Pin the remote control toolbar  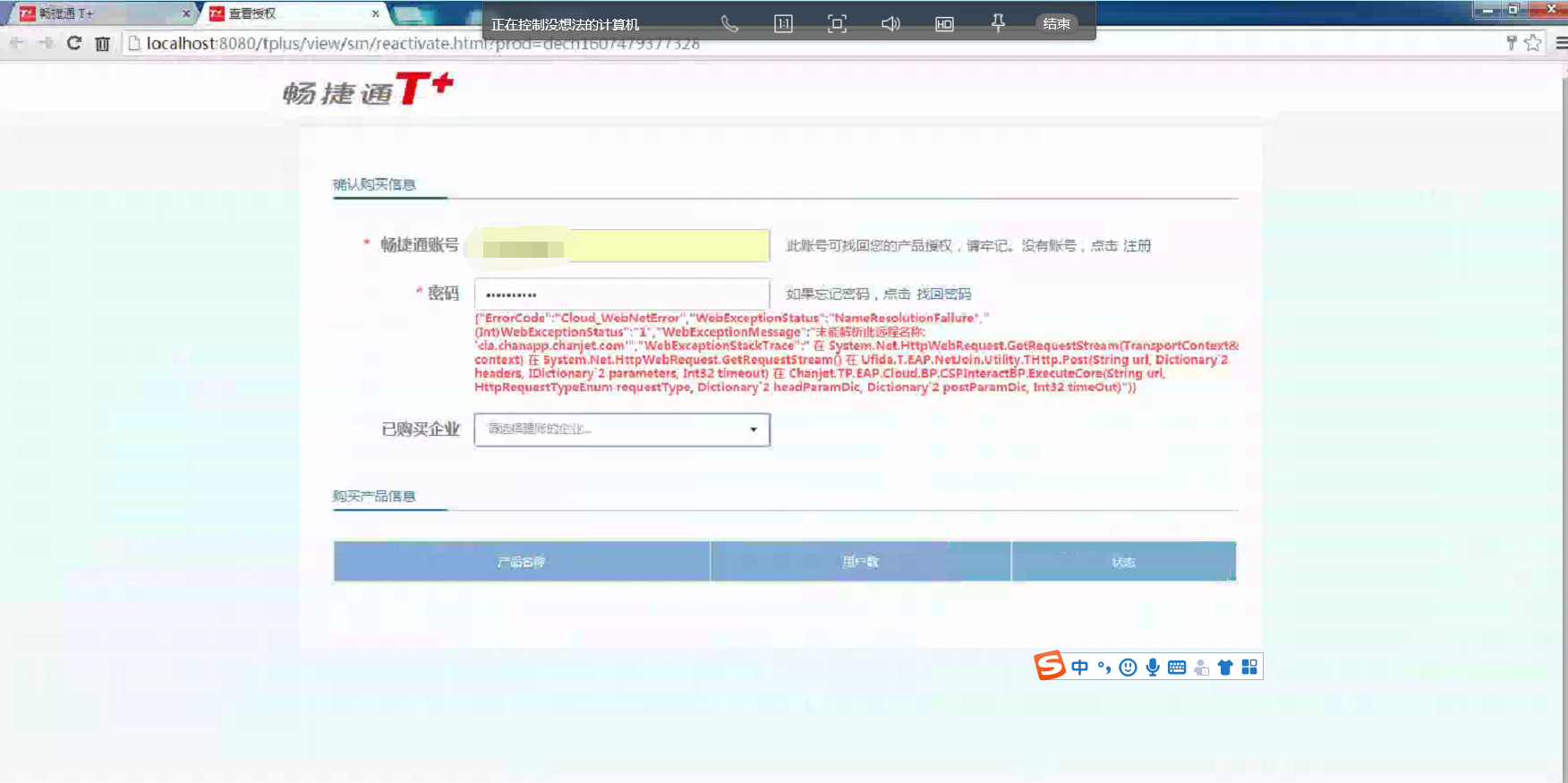click(x=998, y=24)
